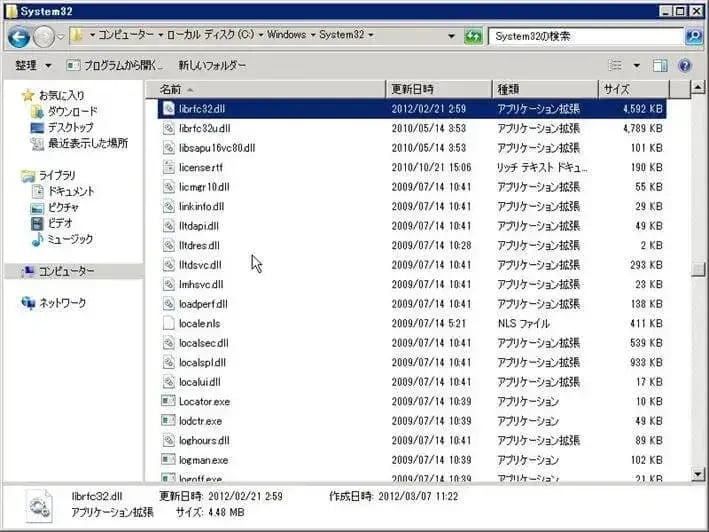The width and height of the screenshot is (709, 532).
Task: Click the libsapu16vc80.dll file icon
Action: [x=169, y=148]
